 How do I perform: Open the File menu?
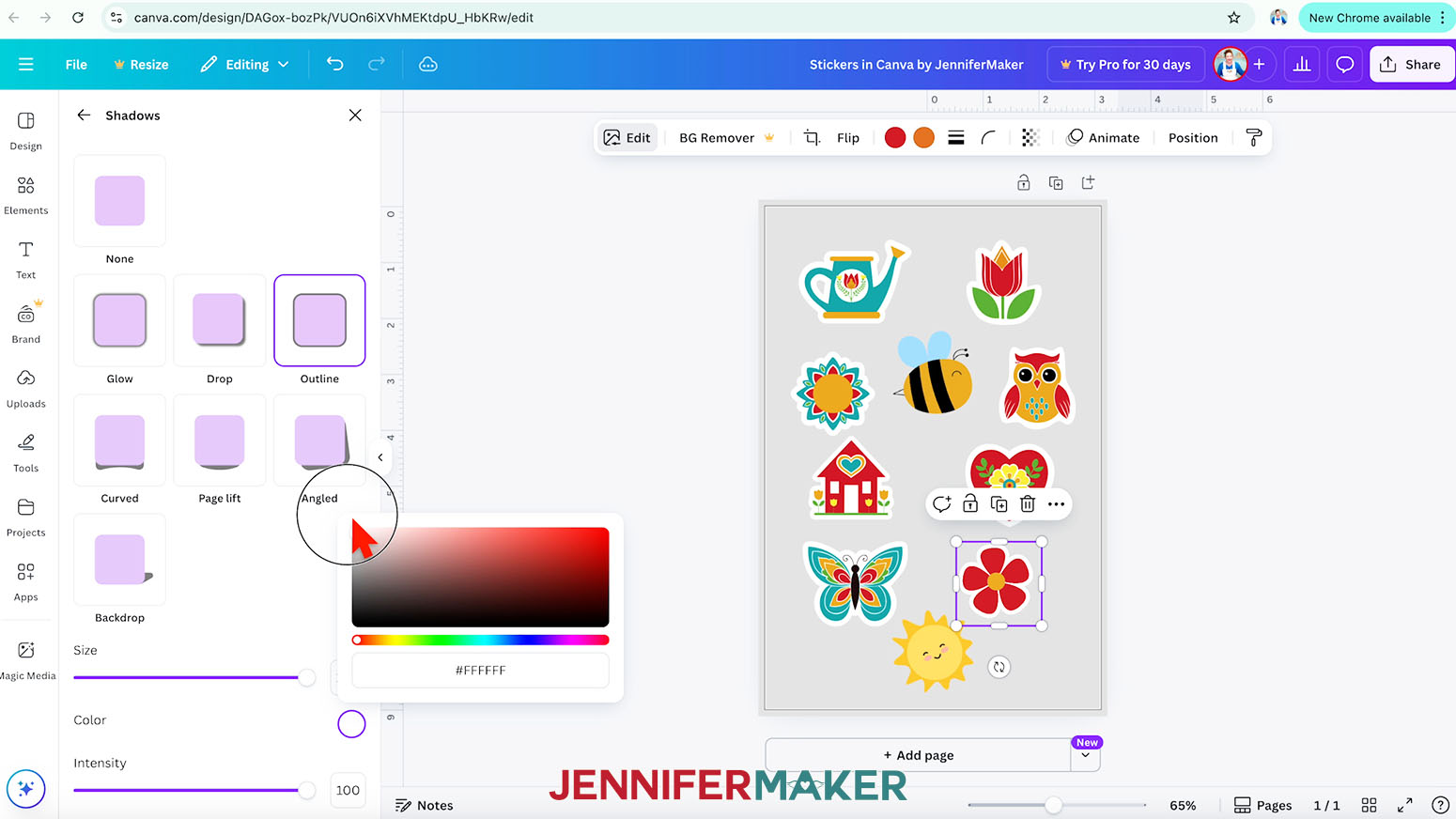(76, 64)
